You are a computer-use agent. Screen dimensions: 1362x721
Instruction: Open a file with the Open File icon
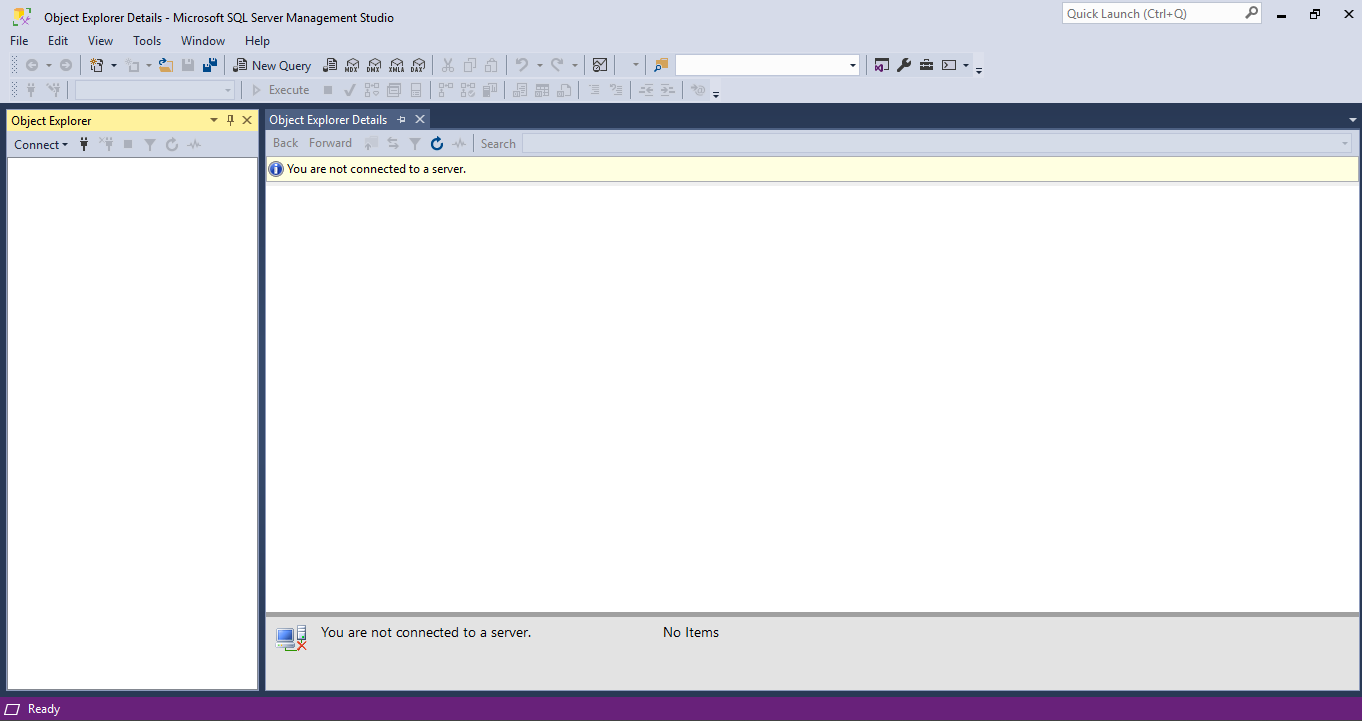[166, 64]
